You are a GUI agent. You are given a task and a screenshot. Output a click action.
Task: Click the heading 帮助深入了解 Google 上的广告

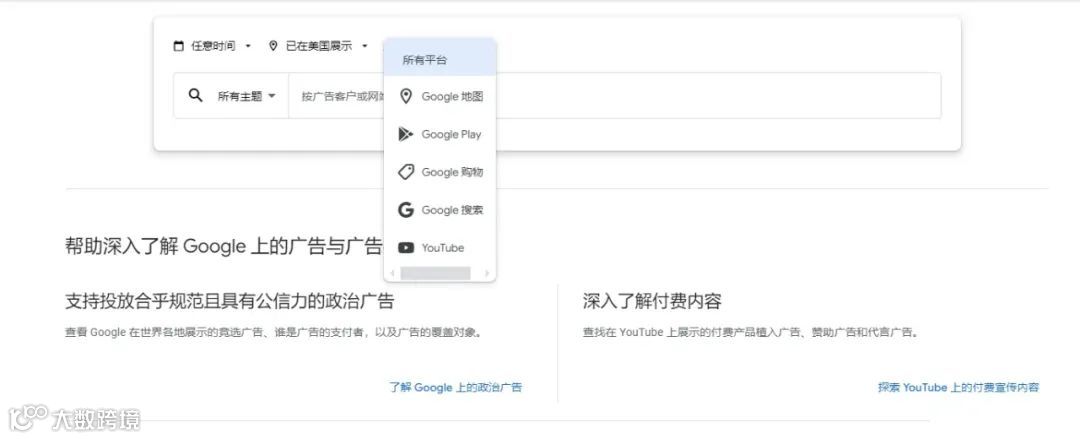(223, 246)
